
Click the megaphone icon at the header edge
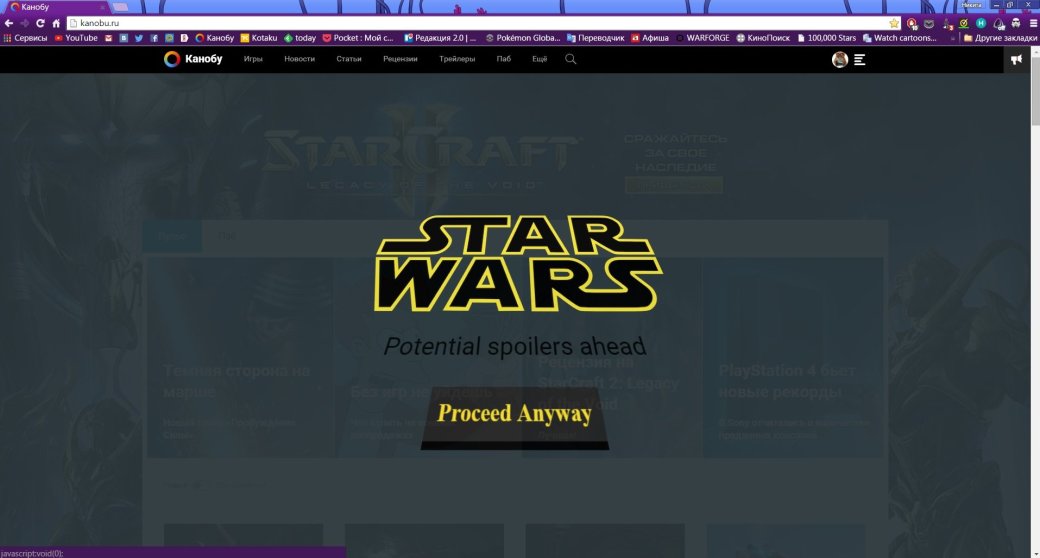click(1016, 60)
